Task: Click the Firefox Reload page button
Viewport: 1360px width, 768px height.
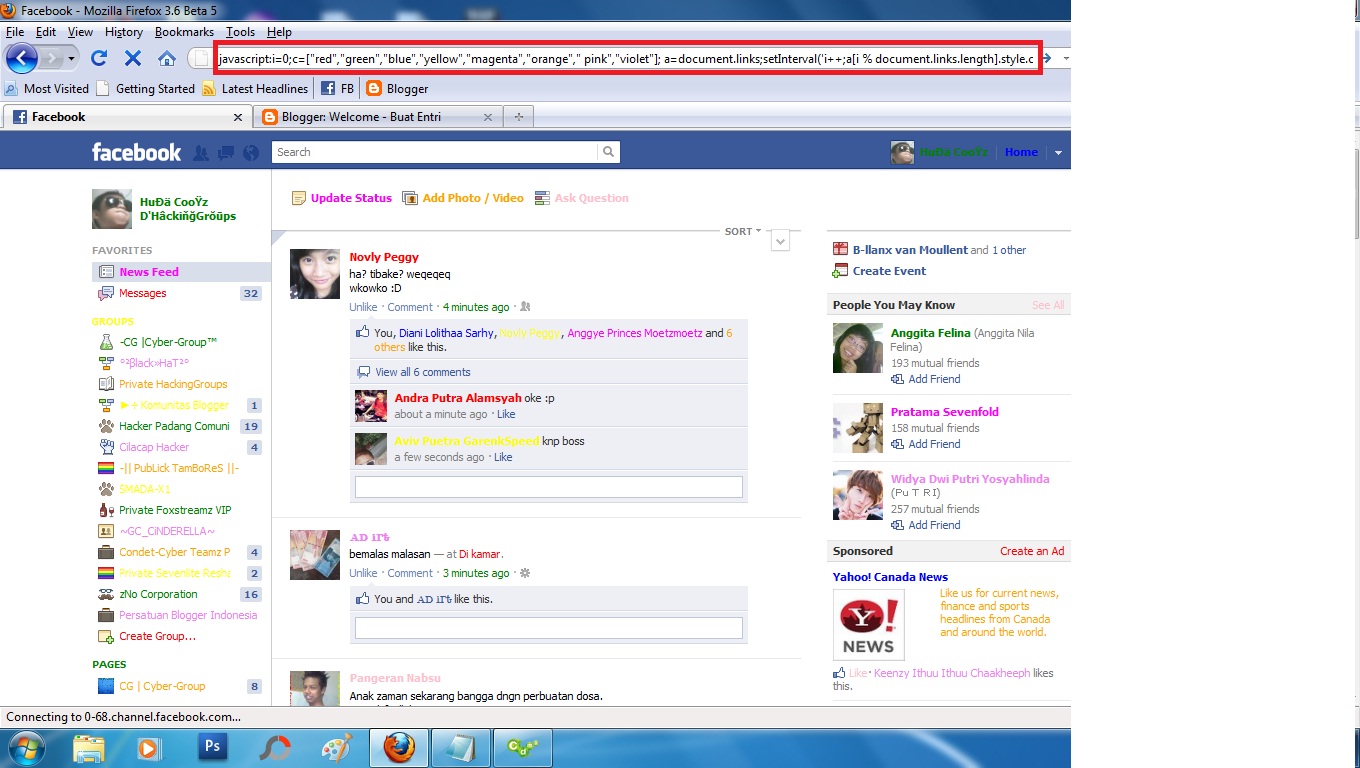Action: point(99,58)
